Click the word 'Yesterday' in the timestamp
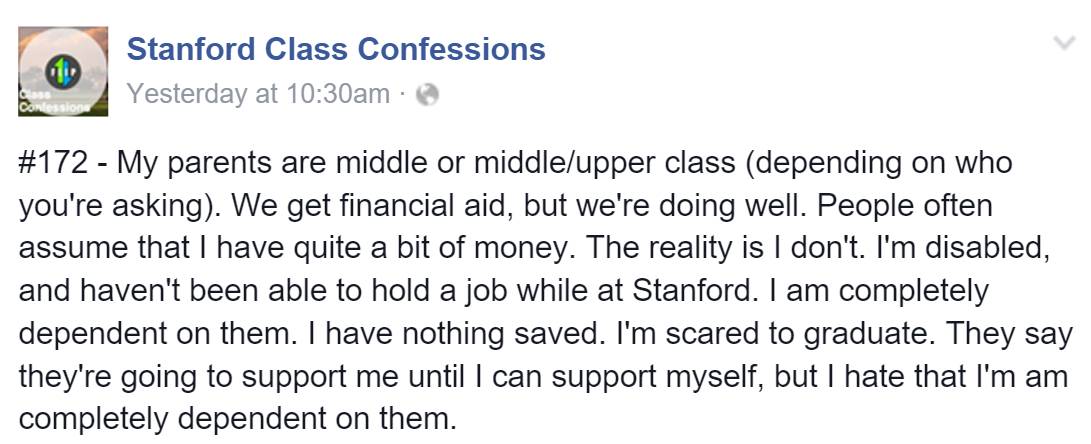 (x=186, y=95)
